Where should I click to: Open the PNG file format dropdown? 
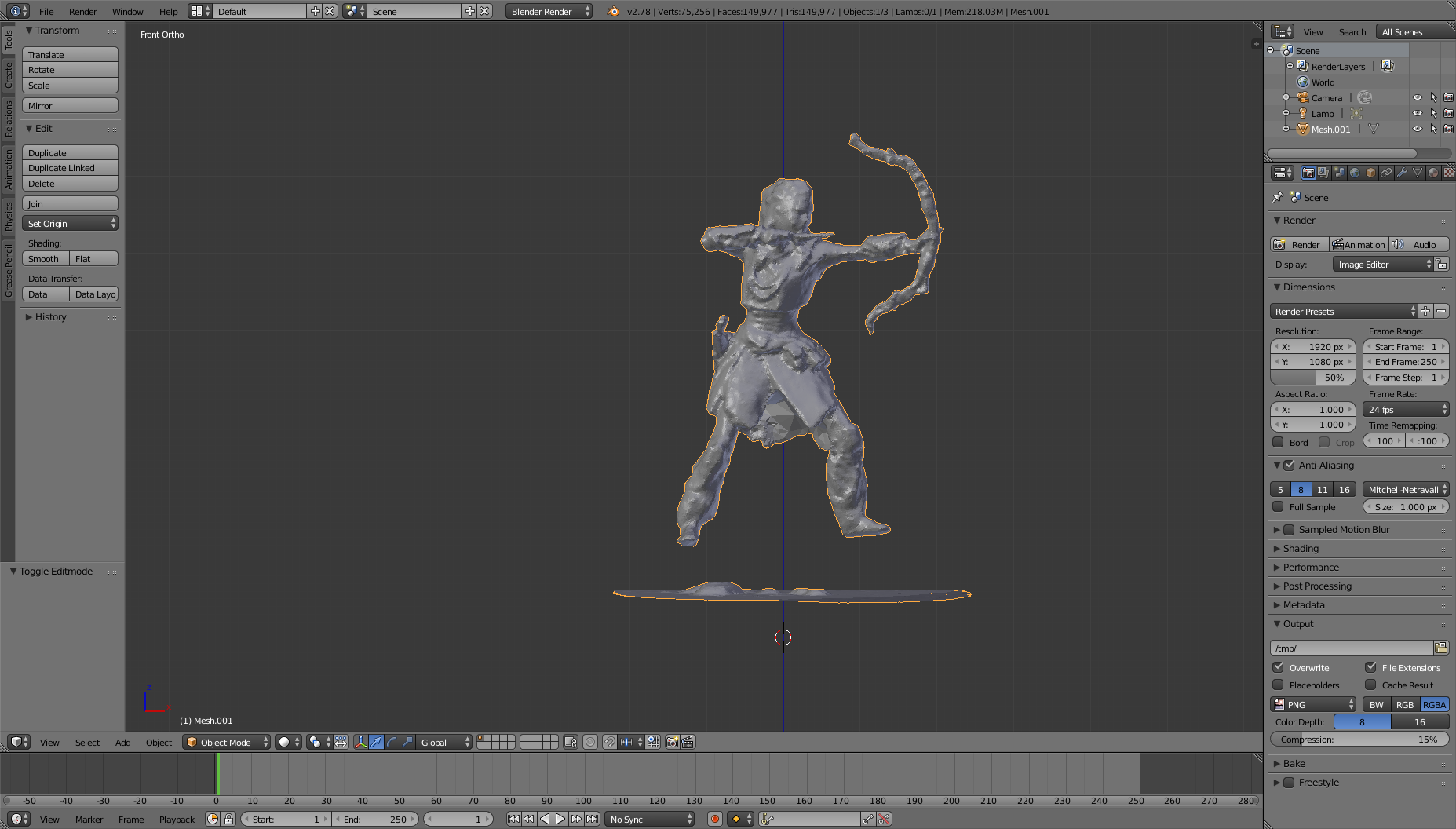pyautogui.click(x=1313, y=704)
